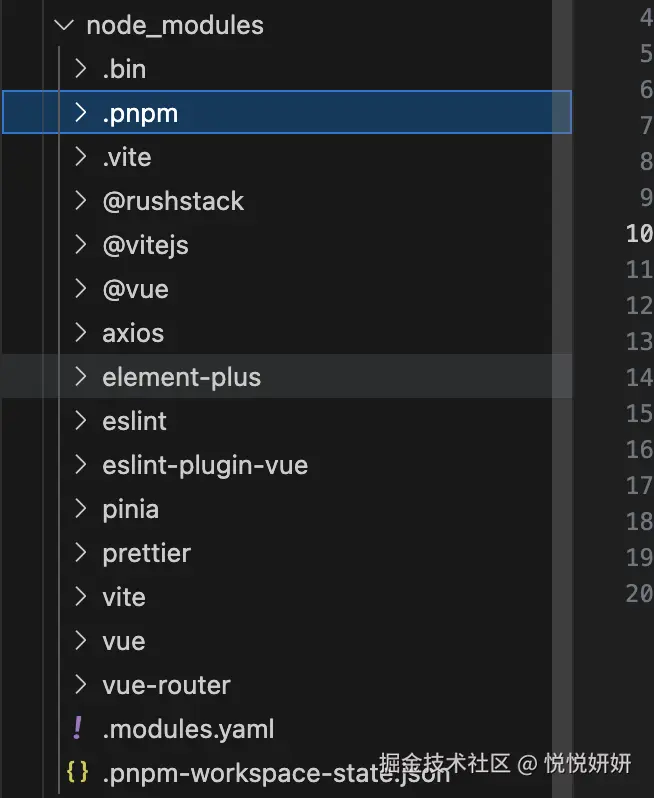Expand the .vite folder arrow

[81, 157]
